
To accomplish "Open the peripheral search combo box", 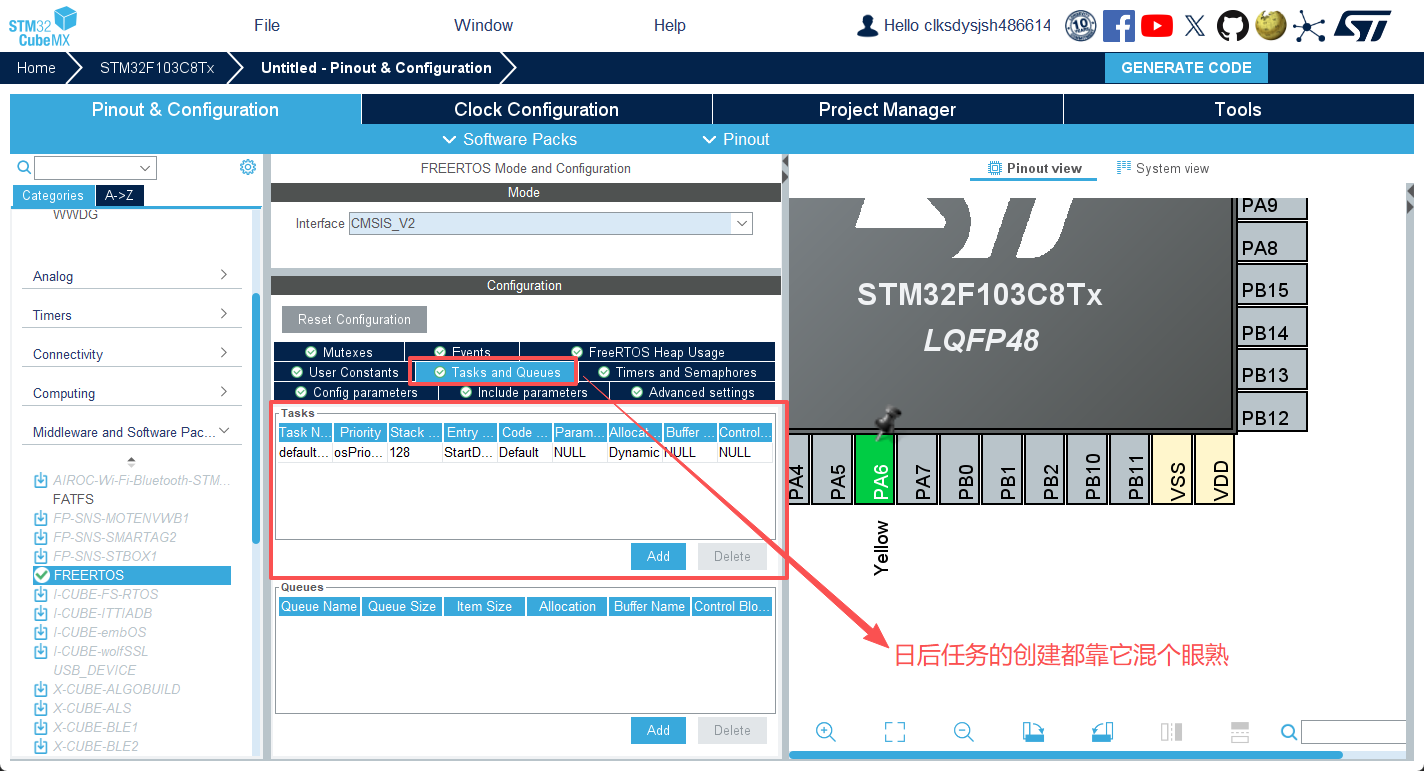I will (x=95, y=168).
